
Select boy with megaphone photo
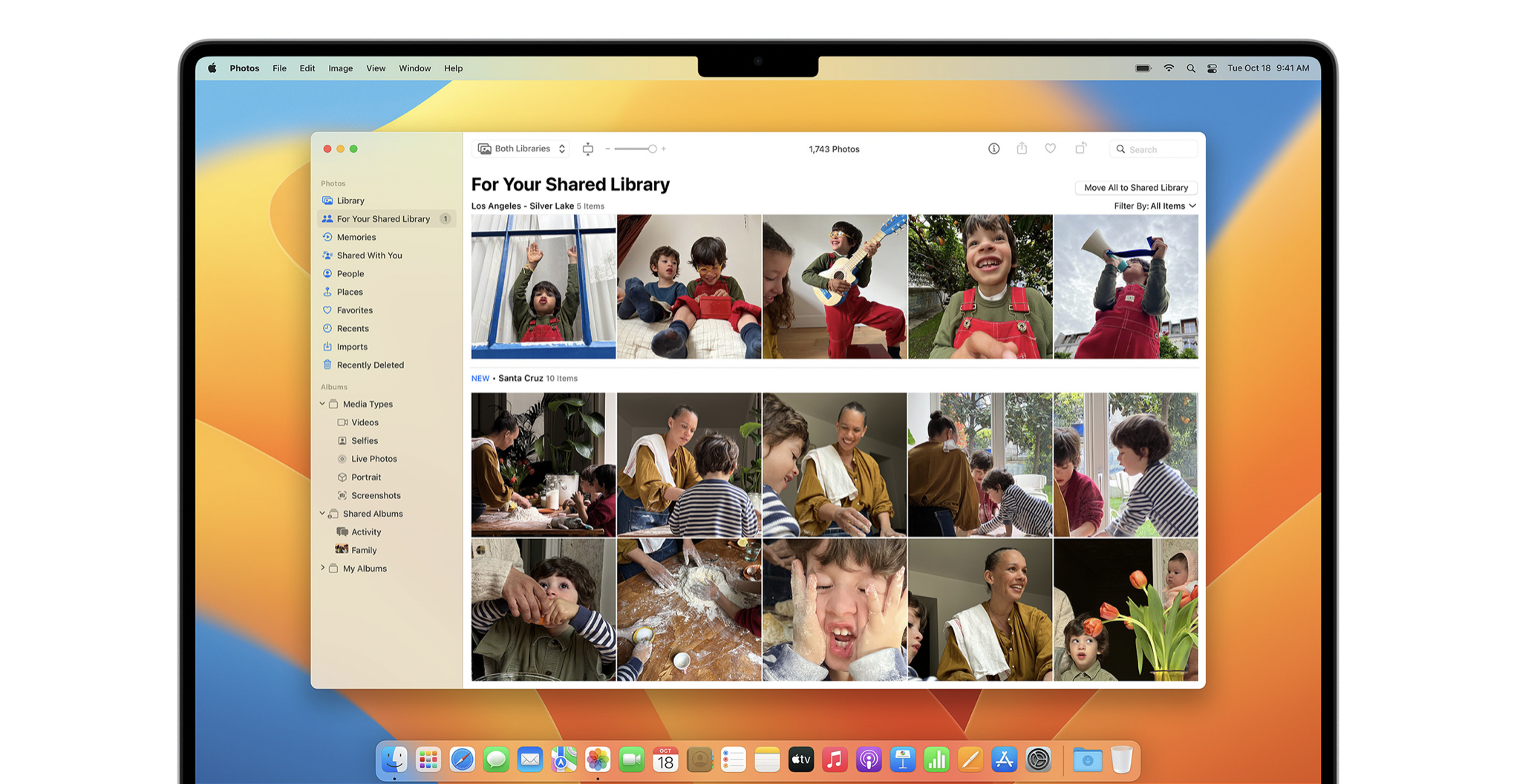[x=1126, y=287]
